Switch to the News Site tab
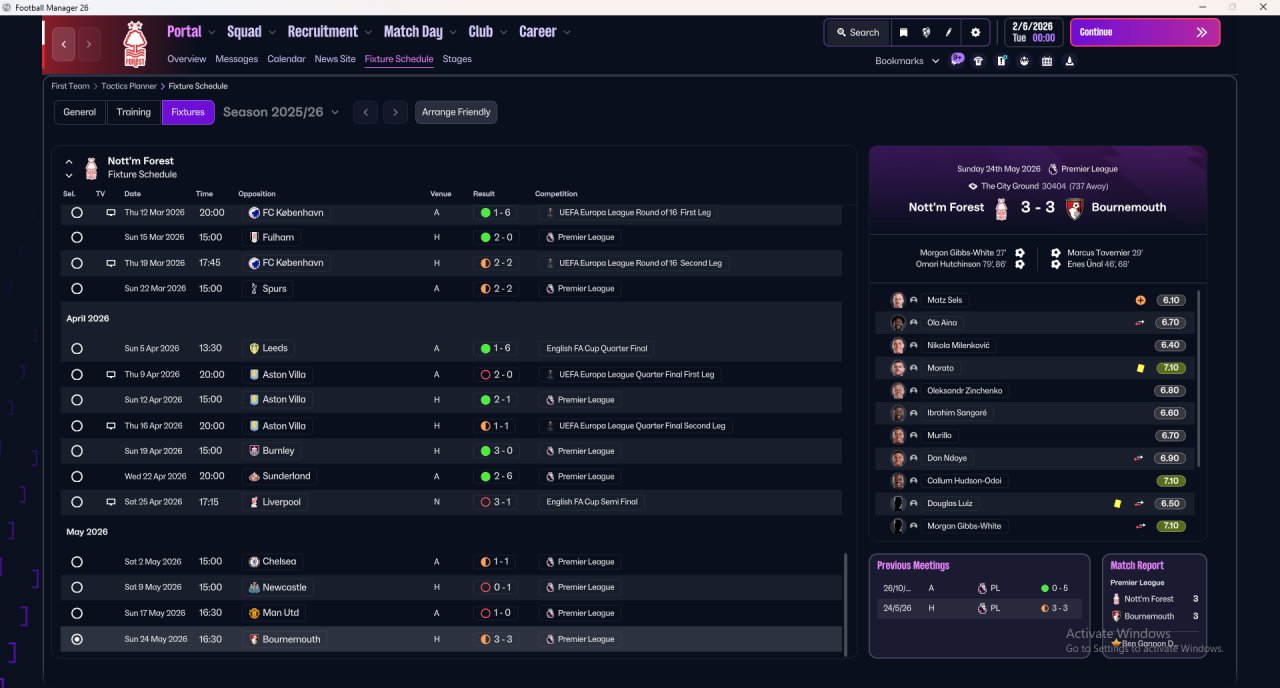The image size is (1280, 688). click(335, 59)
